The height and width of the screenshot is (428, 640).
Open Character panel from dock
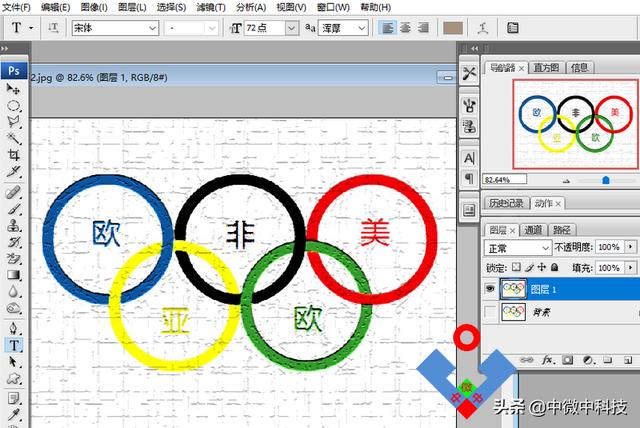click(469, 158)
